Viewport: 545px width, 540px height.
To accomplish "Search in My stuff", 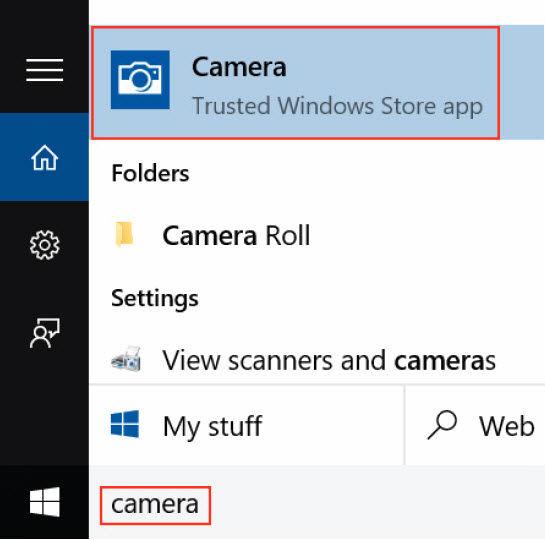I will (x=247, y=425).
